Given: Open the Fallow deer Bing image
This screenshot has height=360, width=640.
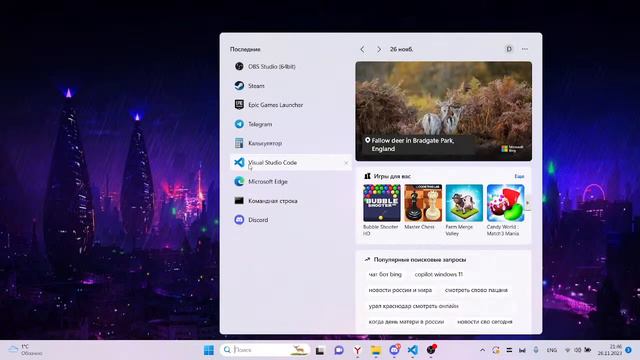Looking at the screenshot, I should (x=444, y=111).
